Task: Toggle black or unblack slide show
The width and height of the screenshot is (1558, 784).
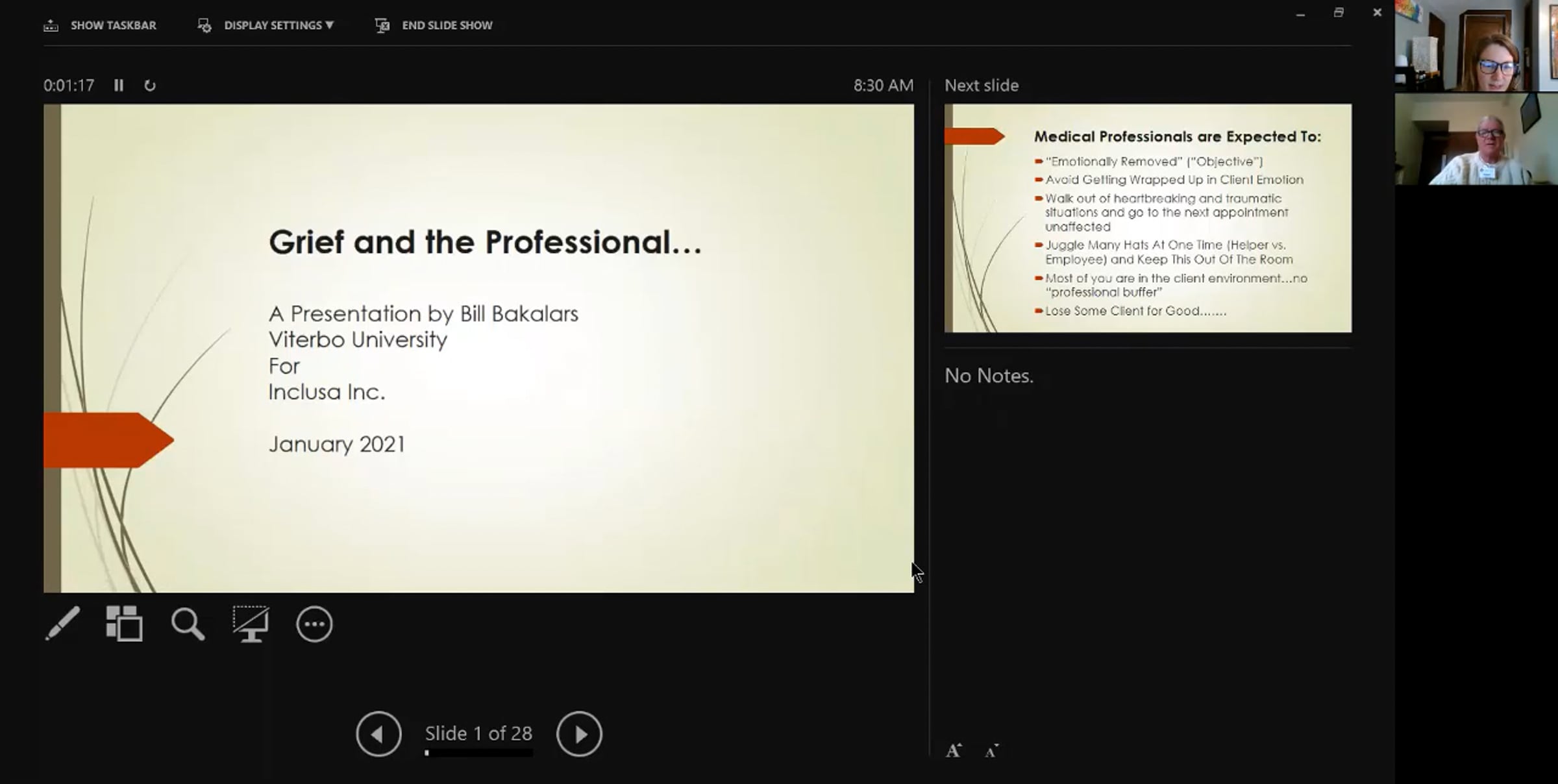Action: pos(251,624)
